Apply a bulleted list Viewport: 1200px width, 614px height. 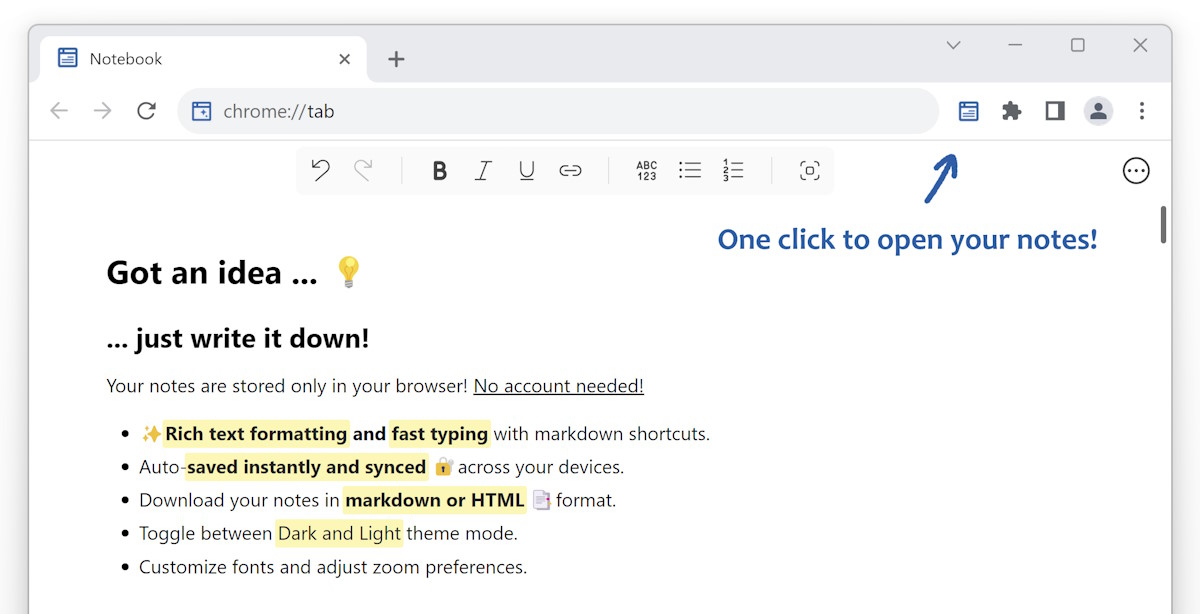[690, 170]
